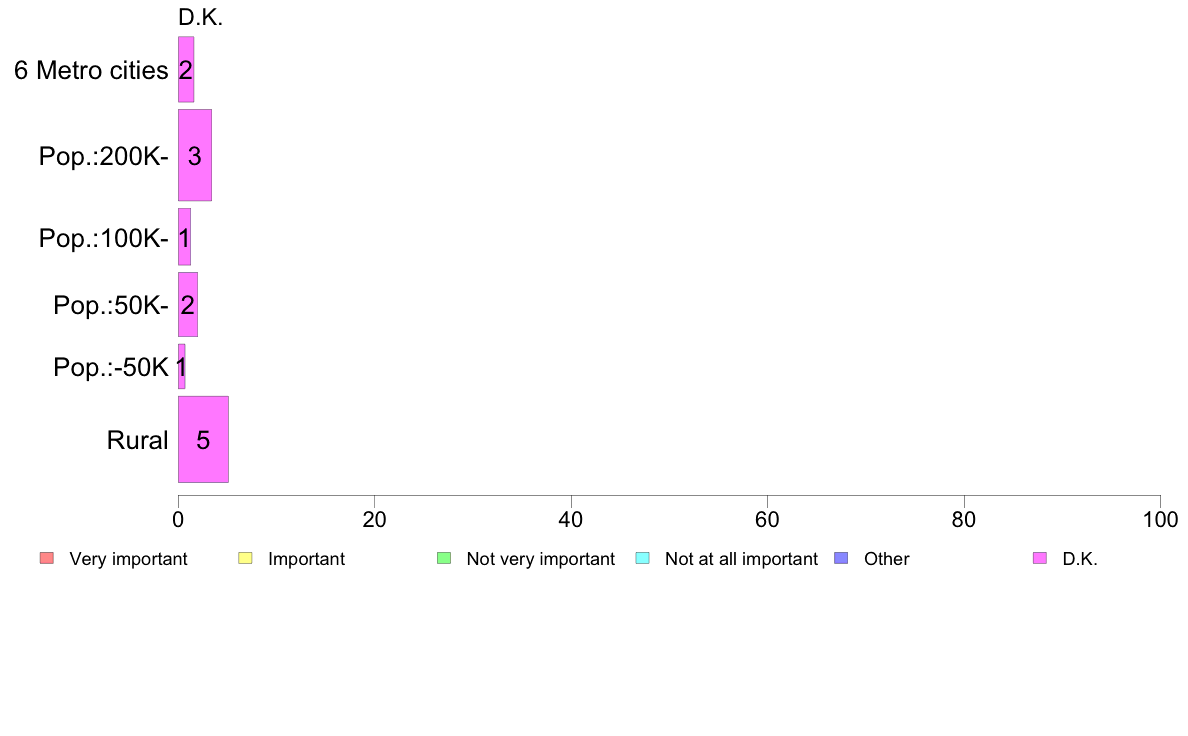
Task: Select the Pop.:200K- bar showing 3
Action: click(195, 155)
